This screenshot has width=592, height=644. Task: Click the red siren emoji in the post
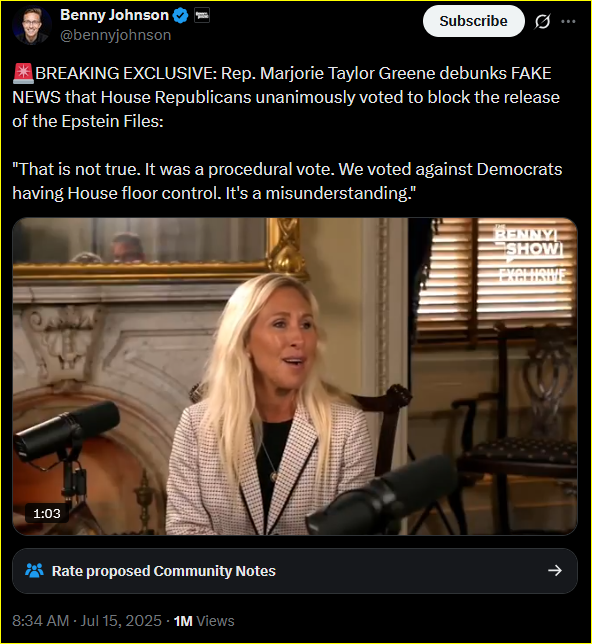(x=23, y=74)
